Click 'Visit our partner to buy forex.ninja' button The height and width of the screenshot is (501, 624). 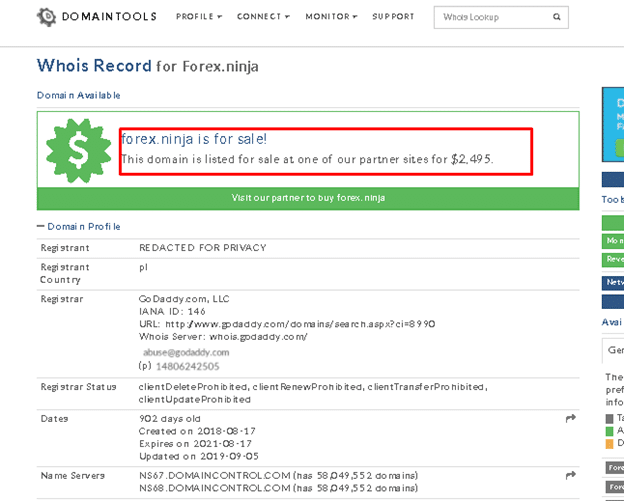[x=308, y=198]
